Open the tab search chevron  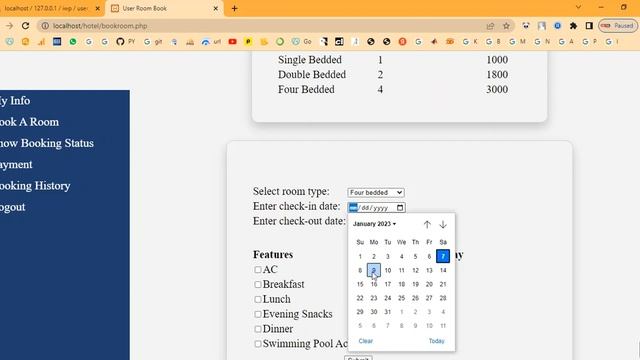tap(578, 7)
